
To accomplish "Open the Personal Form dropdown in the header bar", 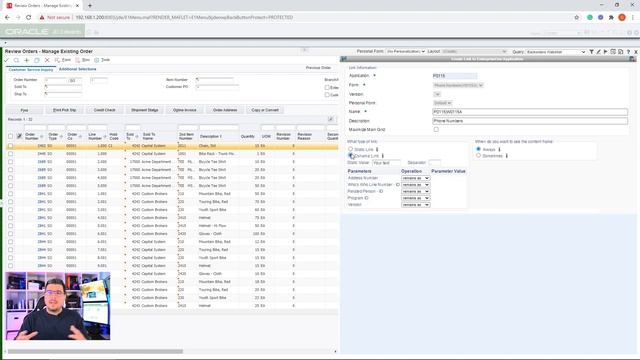I will tap(406, 52).
